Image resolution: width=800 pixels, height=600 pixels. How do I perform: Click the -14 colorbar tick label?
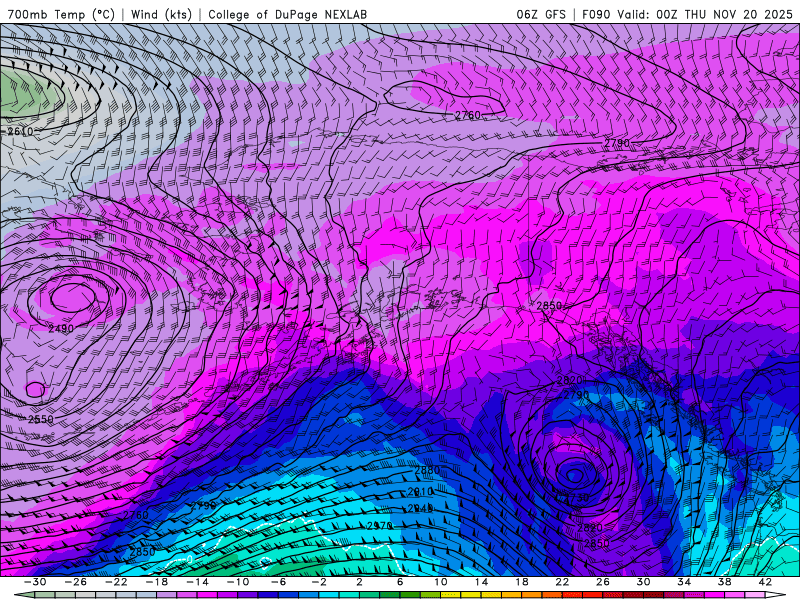tap(197, 582)
